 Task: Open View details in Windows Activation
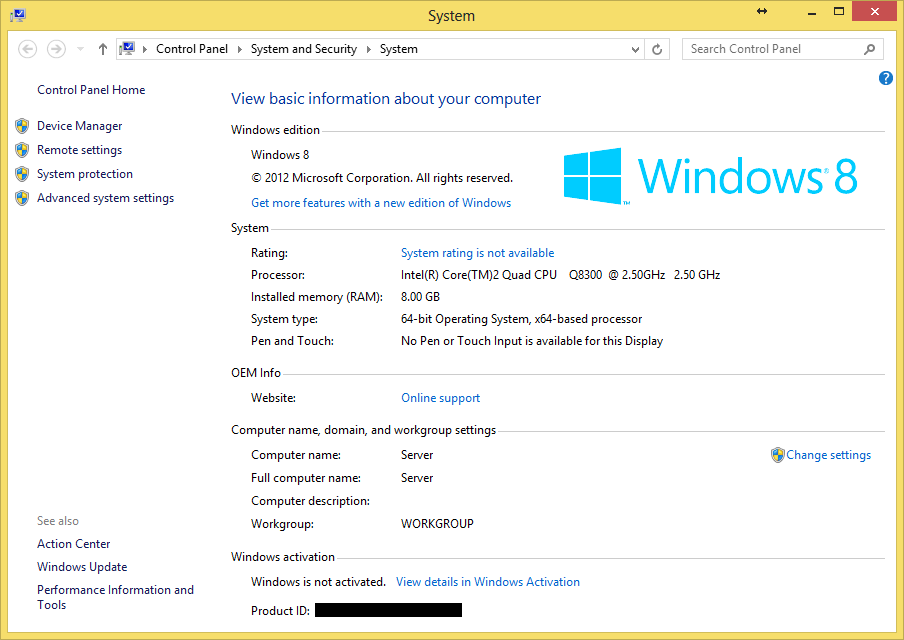click(x=488, y=582)
